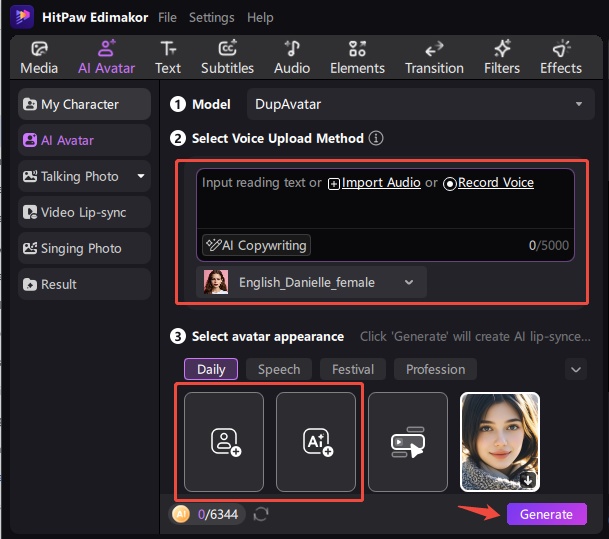Screen dimensions: 609x539
Task: Click the HitPaw Edimakor logo icon
Action: click(22, 17)
